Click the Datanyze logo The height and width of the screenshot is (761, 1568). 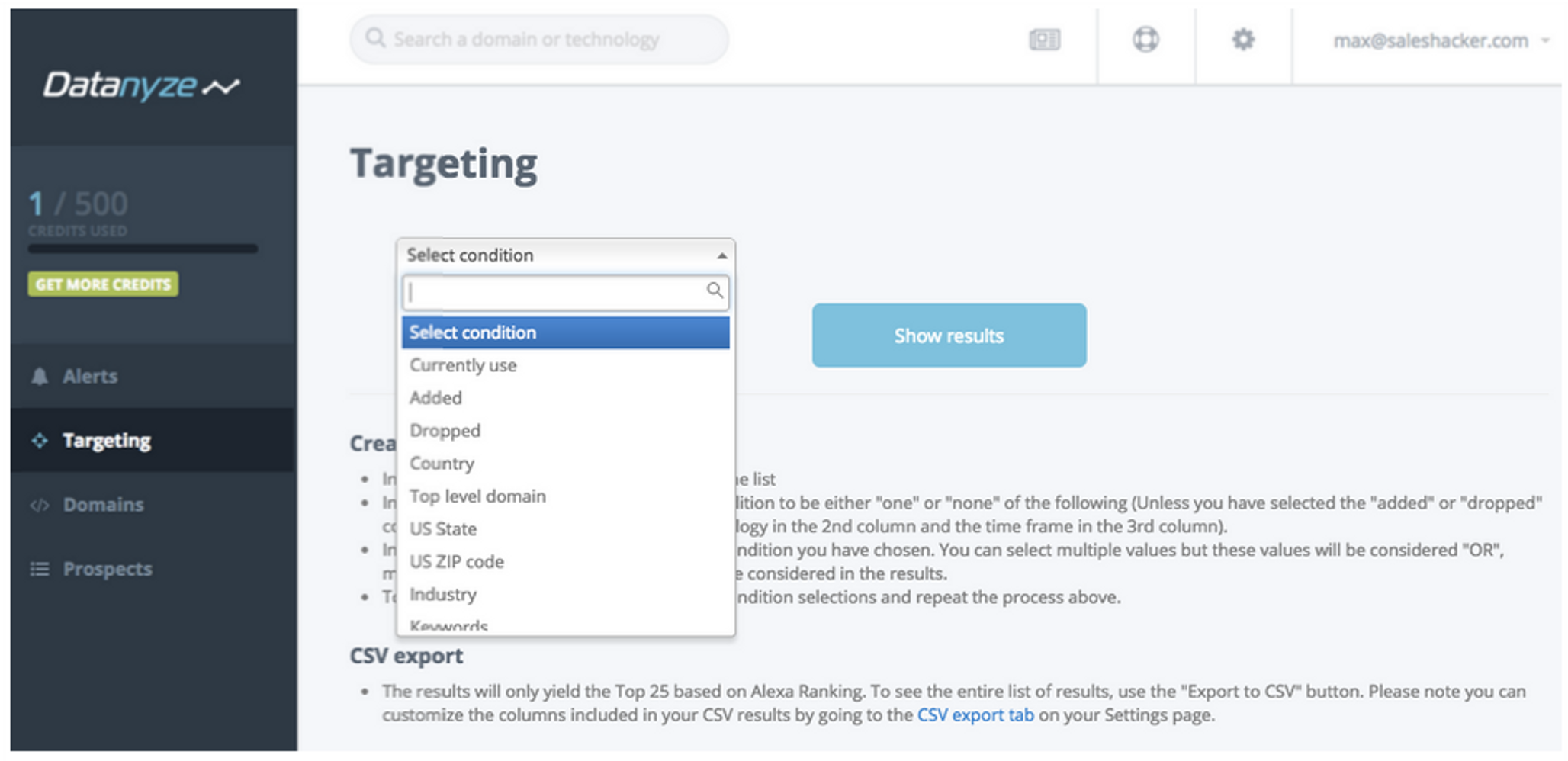141,85
